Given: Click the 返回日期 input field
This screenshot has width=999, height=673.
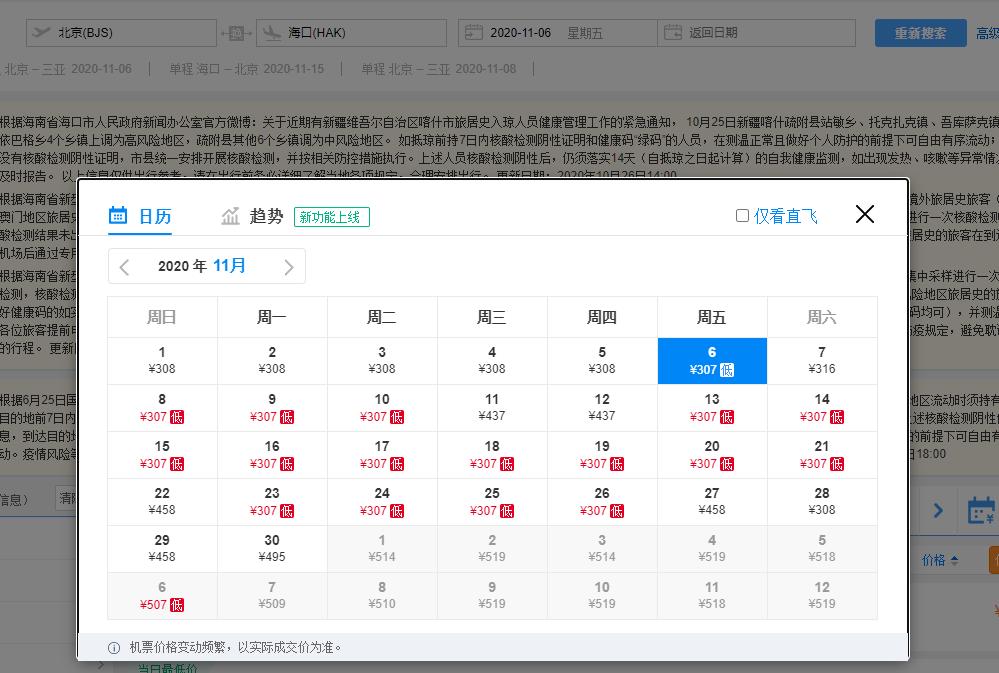Looking at the screenshot, I should (760, 33).
